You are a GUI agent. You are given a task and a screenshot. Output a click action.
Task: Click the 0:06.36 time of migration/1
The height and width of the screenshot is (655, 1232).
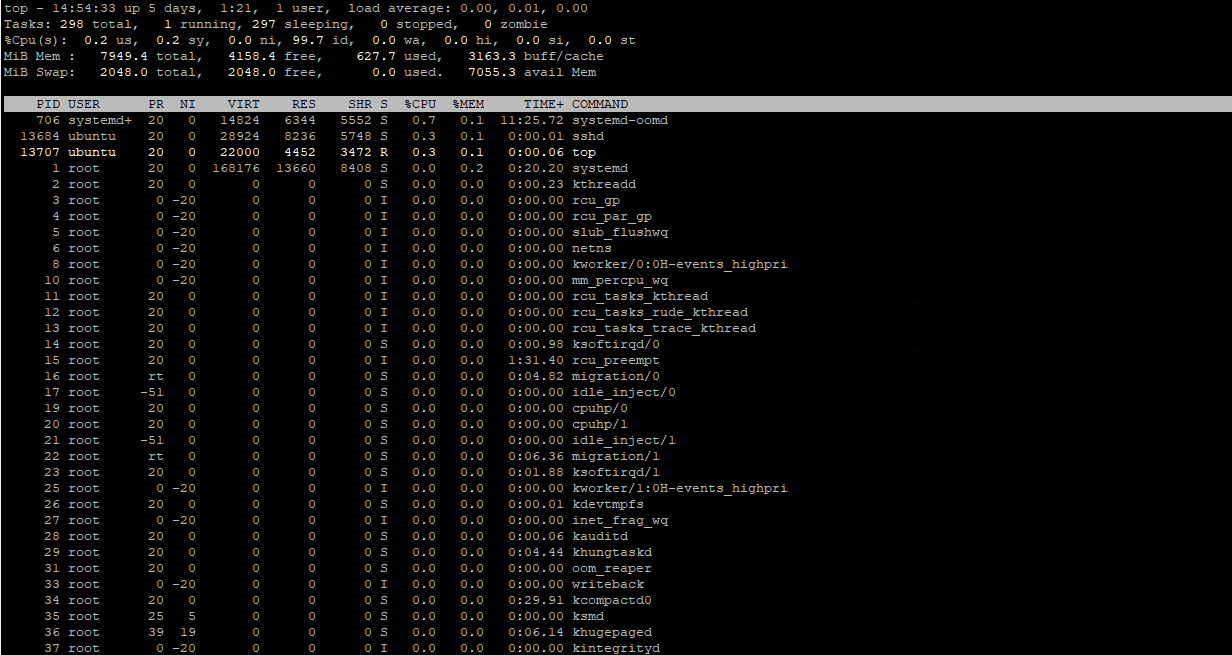(536, 456)
